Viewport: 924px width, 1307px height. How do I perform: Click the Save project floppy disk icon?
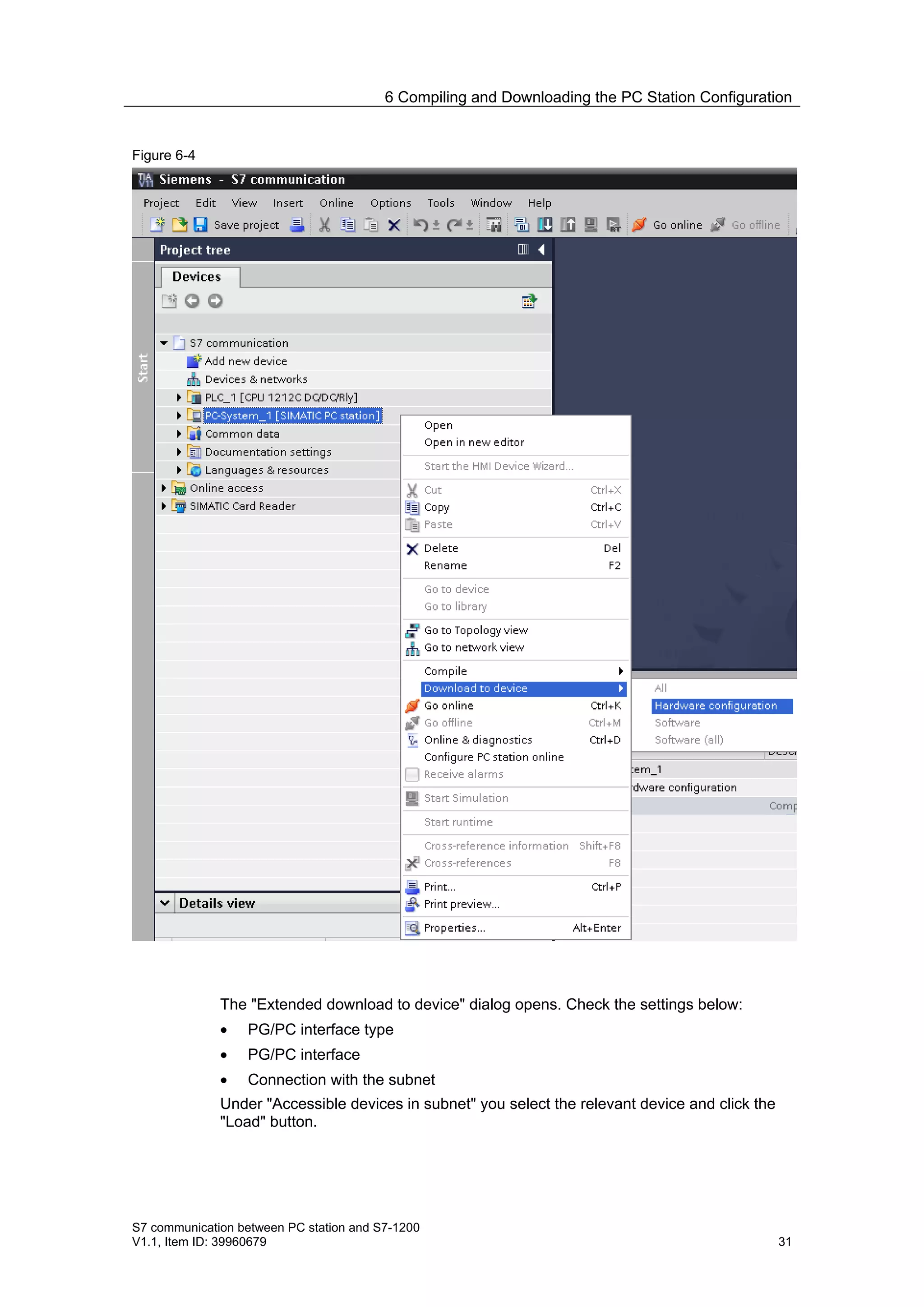200,225
